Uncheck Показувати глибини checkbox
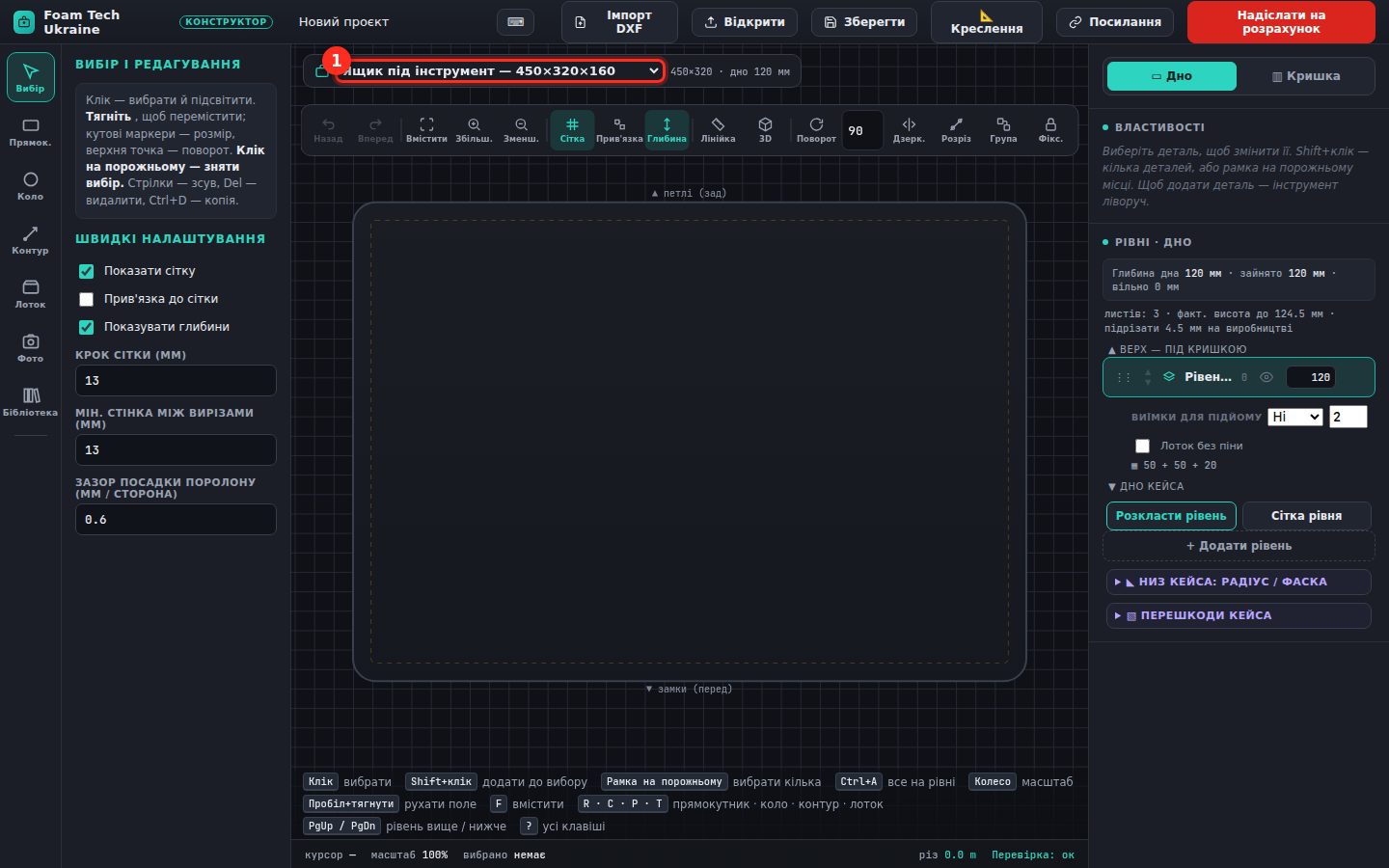Viewport: 1389px width, 868px height. pos(86,327)
